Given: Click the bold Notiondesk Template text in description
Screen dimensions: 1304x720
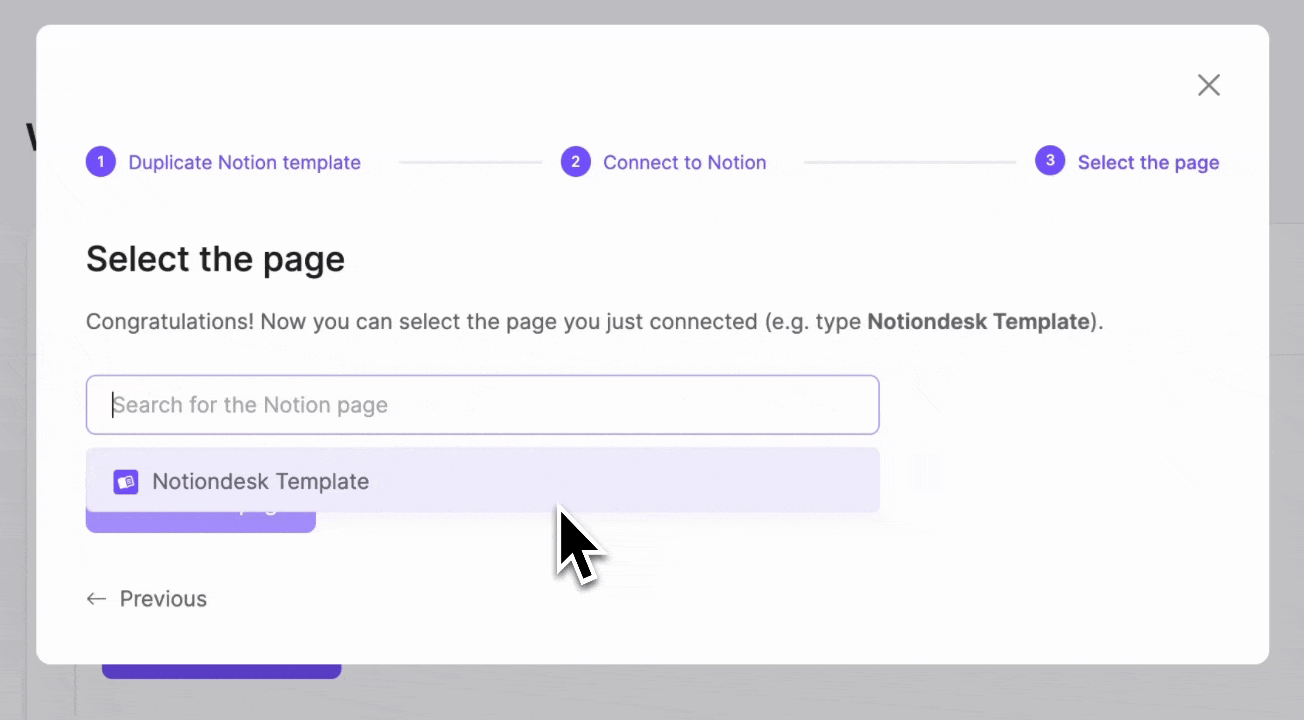Looking at the screenshot, I should [x=977, y=322].
